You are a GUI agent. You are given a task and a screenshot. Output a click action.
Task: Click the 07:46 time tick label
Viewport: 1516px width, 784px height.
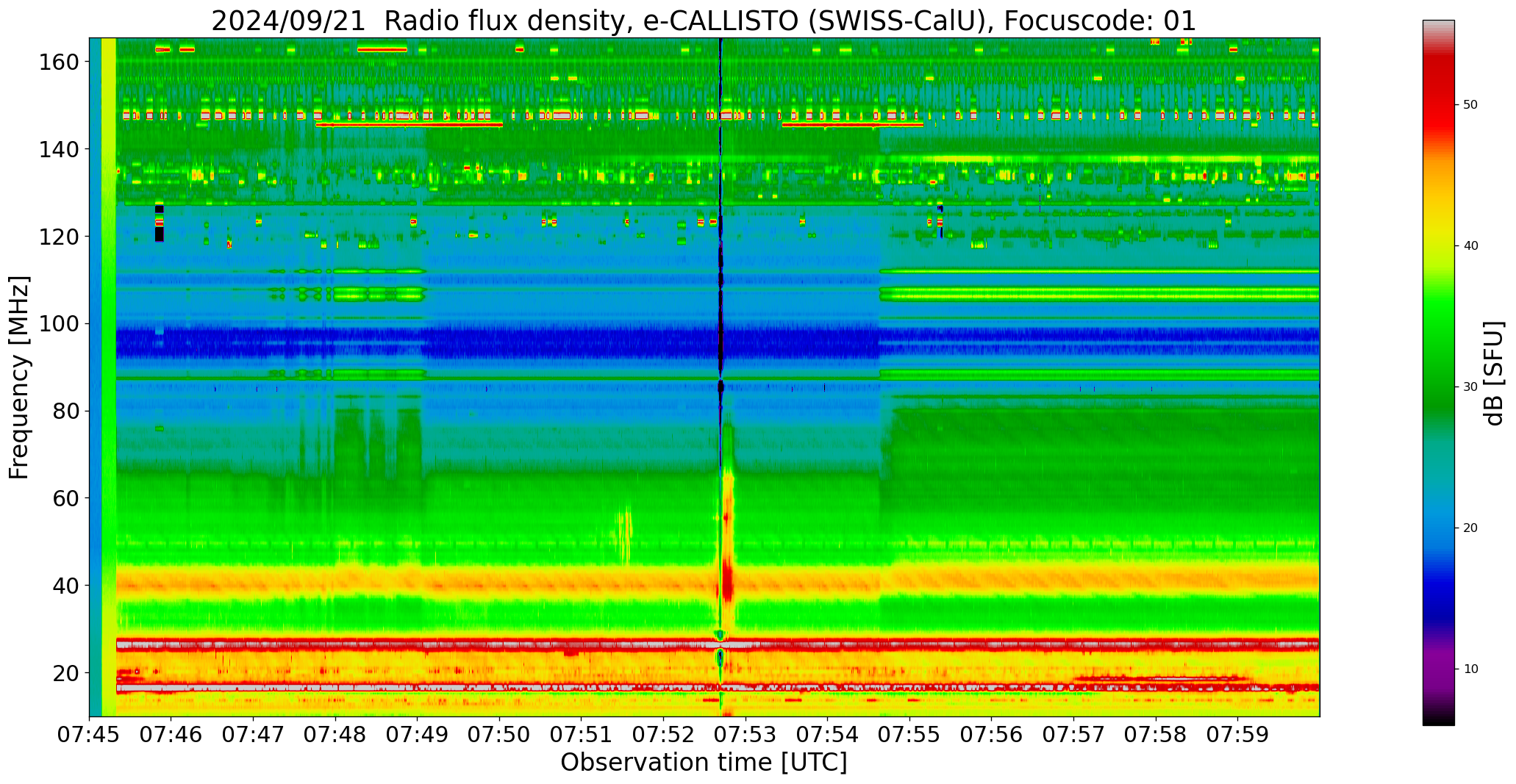pos(171,735)
